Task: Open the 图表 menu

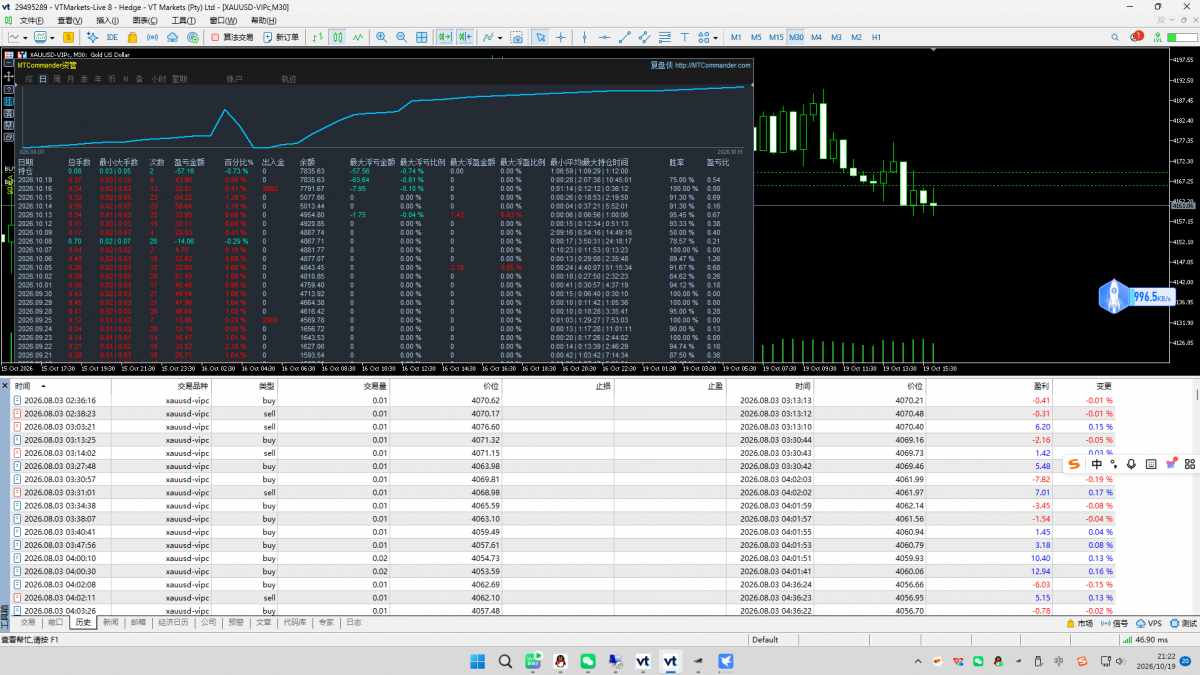Action: coord(145,20)
